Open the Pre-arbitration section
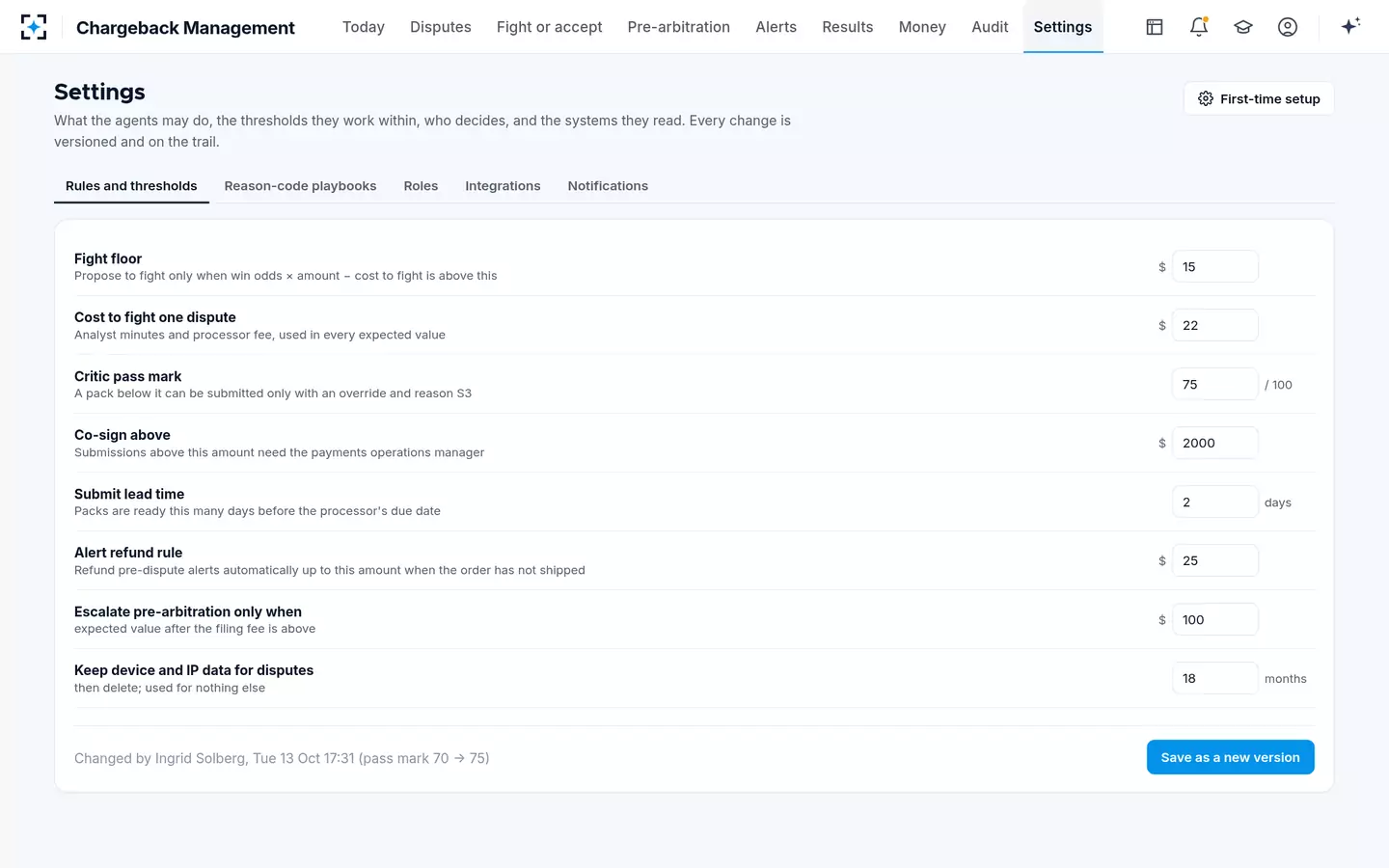 click(x=678, y=27)
